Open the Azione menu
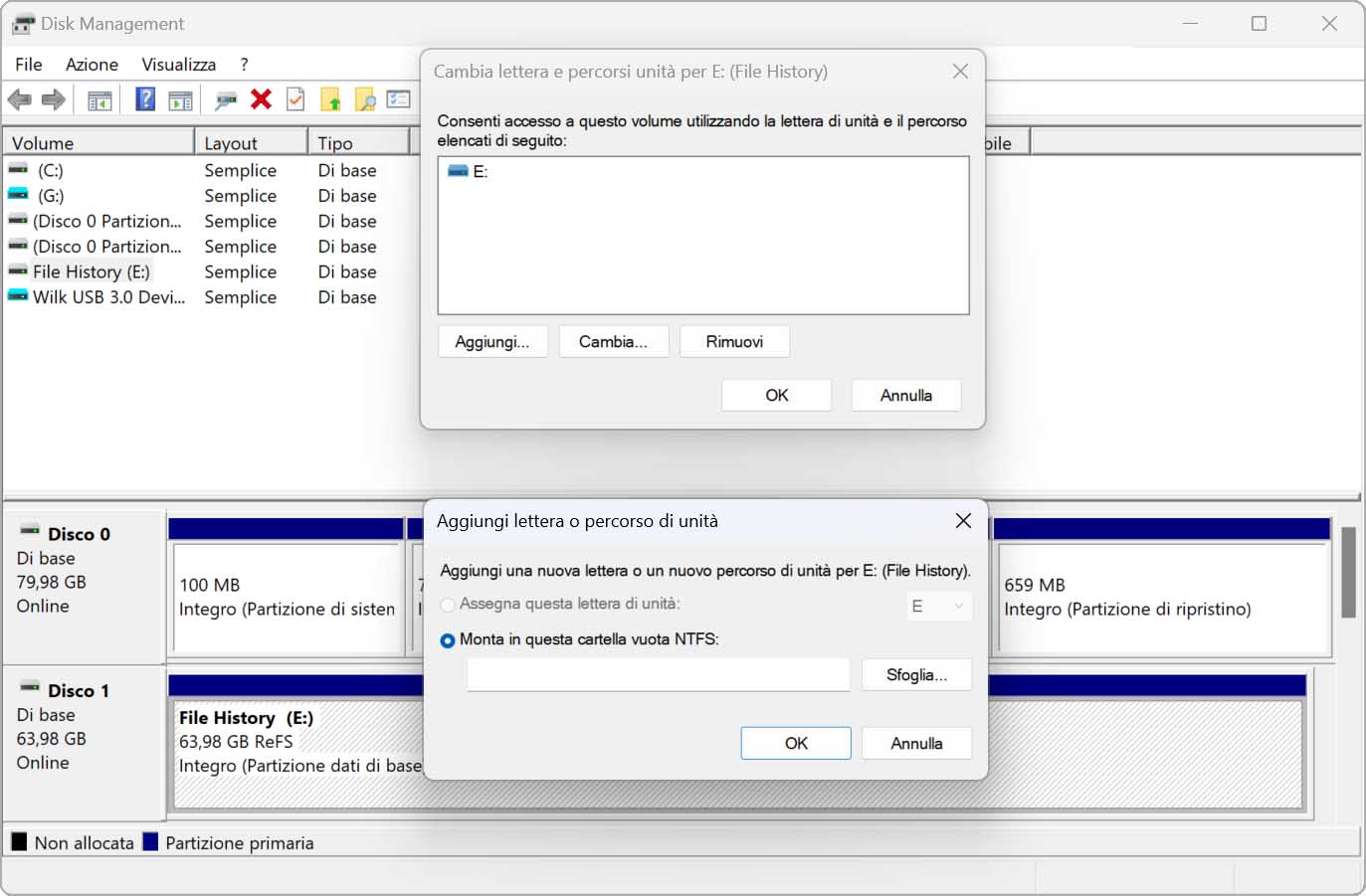This screenshot has height=896, width=1366. (x=92, y=65)
